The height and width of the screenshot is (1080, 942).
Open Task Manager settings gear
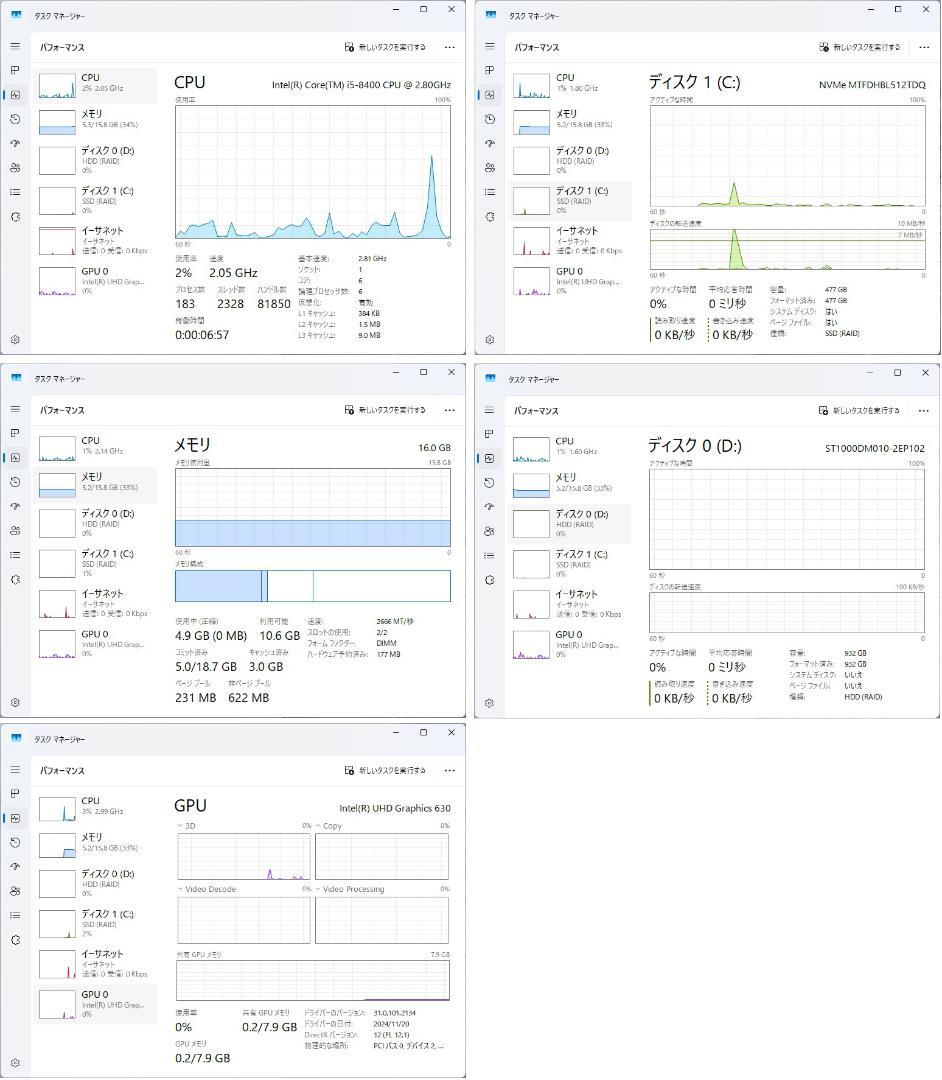(15, 339)
